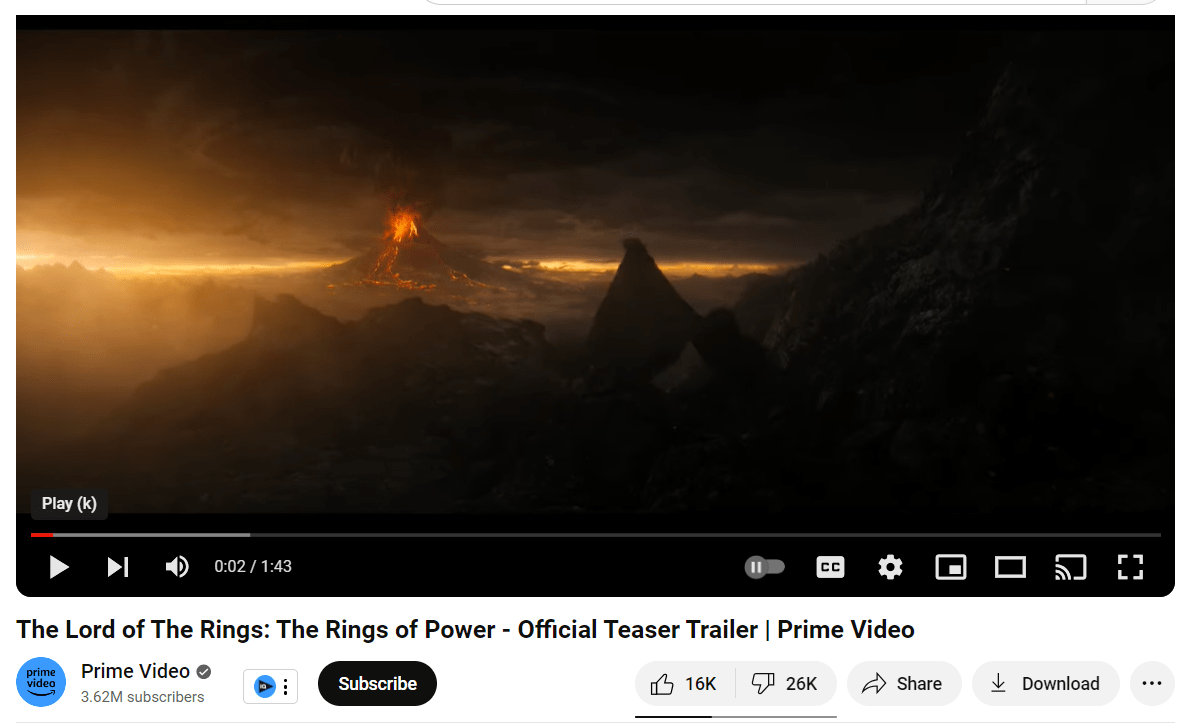
Task: Open the player settings gear
Action: click(x=890, y=567)
